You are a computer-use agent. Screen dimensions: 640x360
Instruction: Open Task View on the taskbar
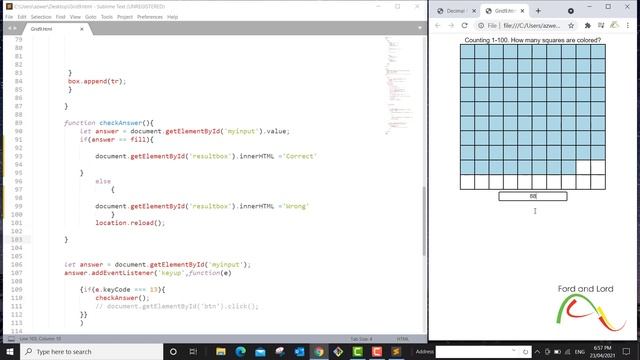point(193,351)
